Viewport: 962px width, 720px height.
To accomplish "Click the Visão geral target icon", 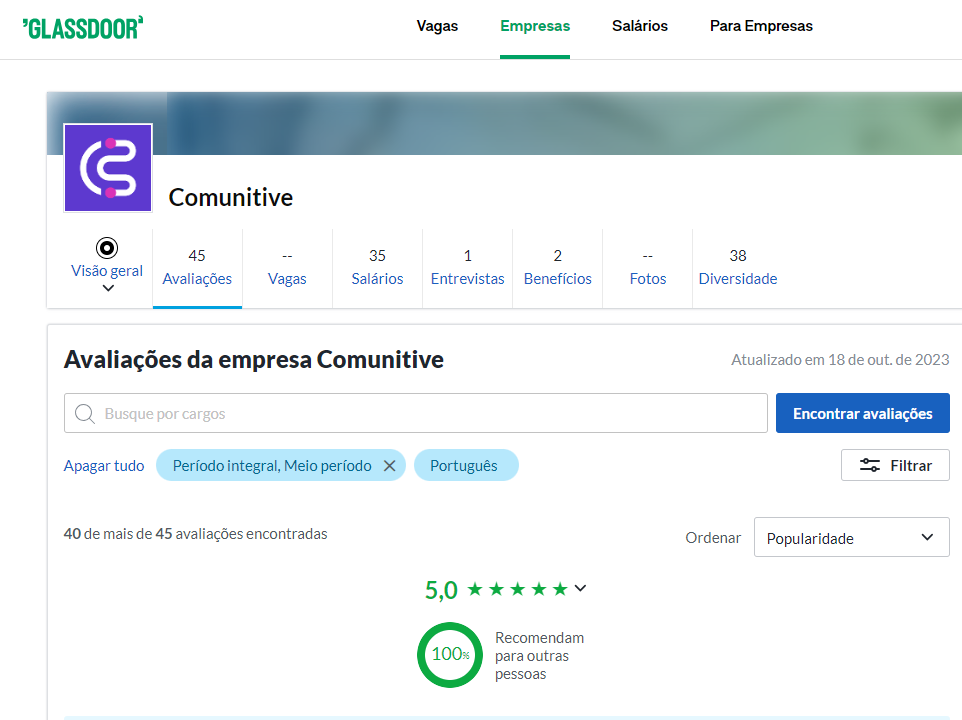I will pos(107,248).
